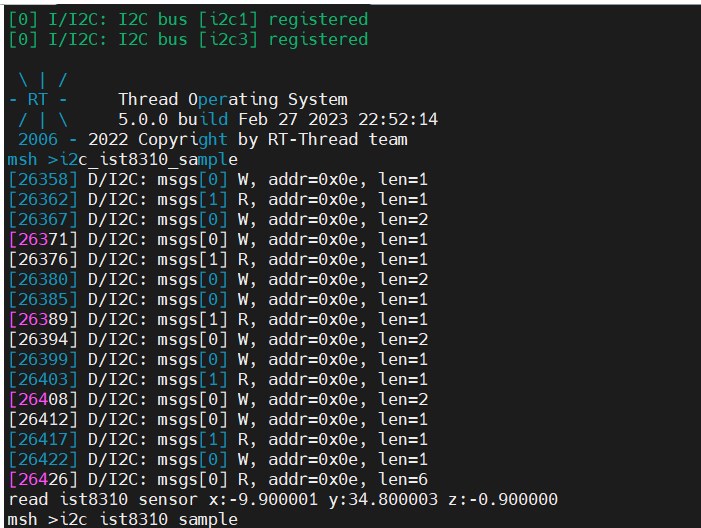Click the first 'msh >i2c_ist8310_sample' command line

coord(123,160)
